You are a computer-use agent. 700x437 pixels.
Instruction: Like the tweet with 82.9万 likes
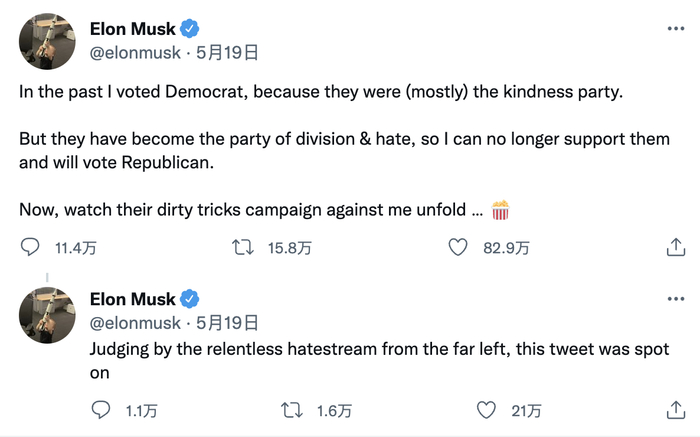(459, 247)
